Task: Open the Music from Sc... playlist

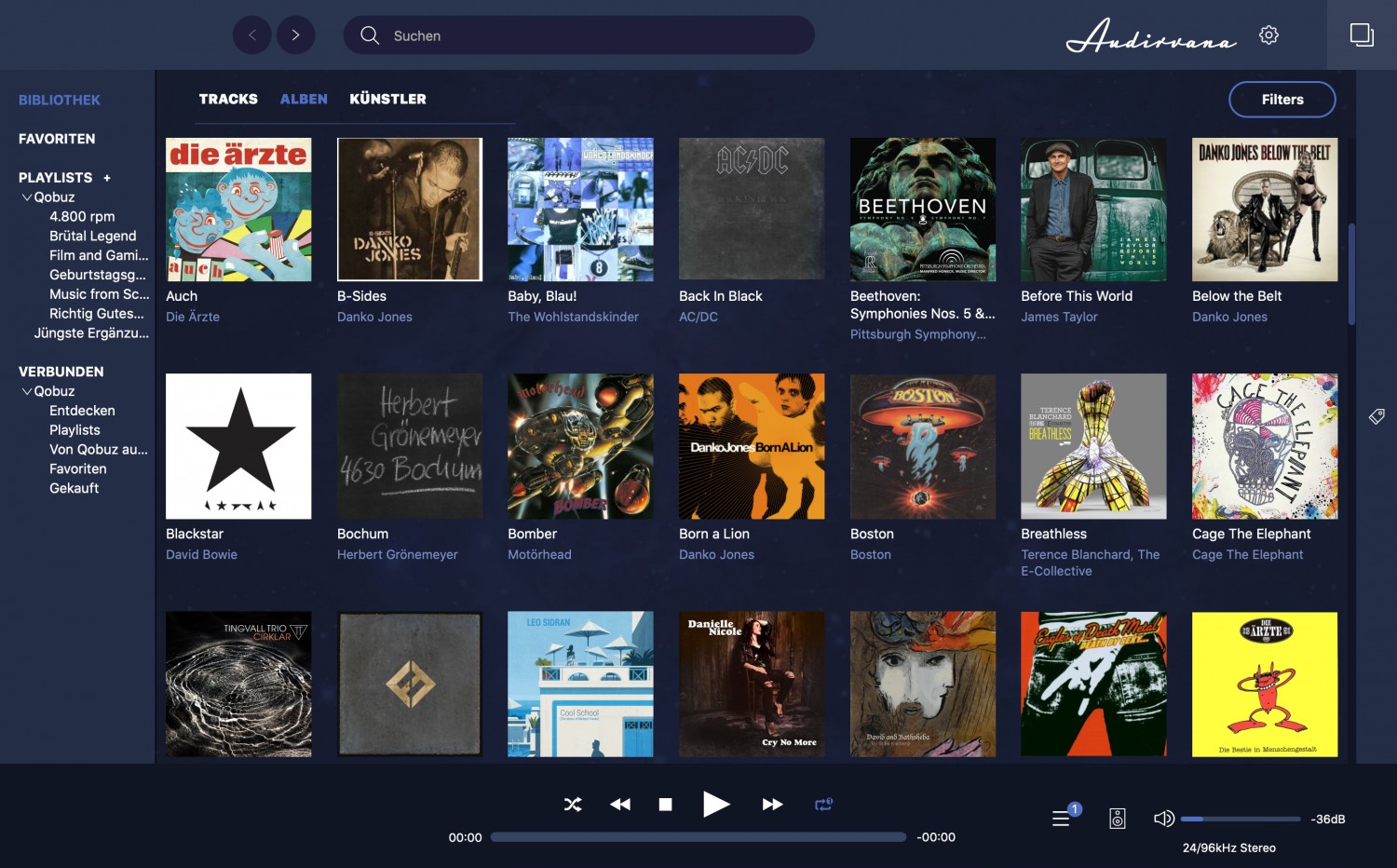Action: pyautogui.click(x=99, y=294)
